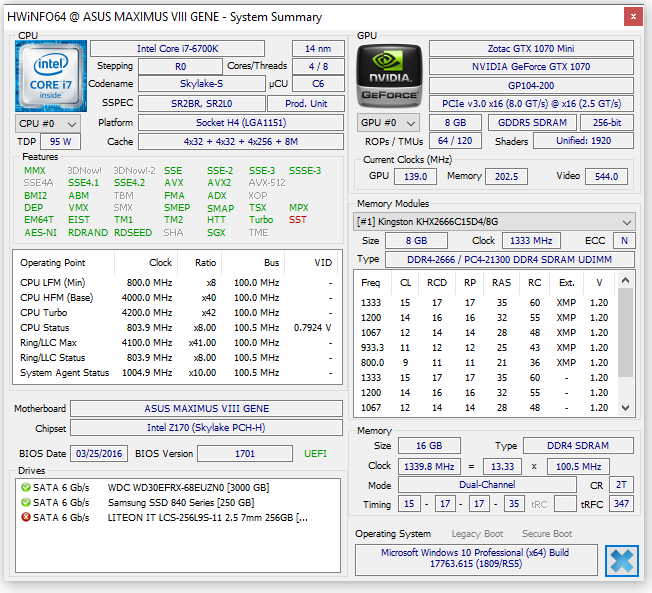Click the memory timings scrollbar thumb

tap(625, 332)
